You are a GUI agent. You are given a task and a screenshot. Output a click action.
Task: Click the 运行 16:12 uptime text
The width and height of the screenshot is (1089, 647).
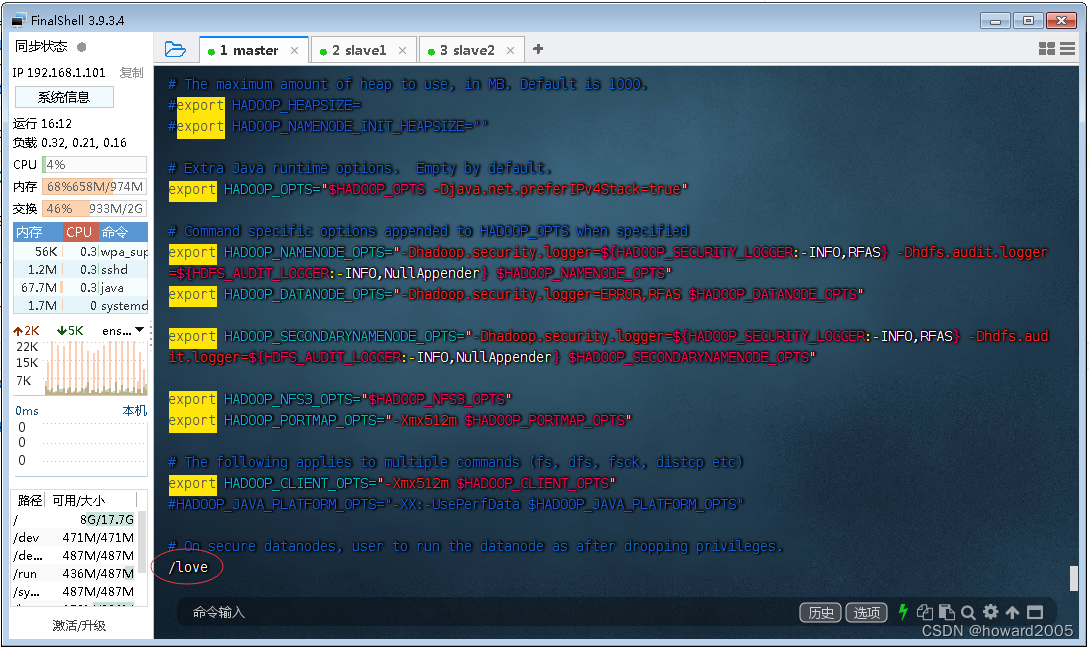point(42,124)
